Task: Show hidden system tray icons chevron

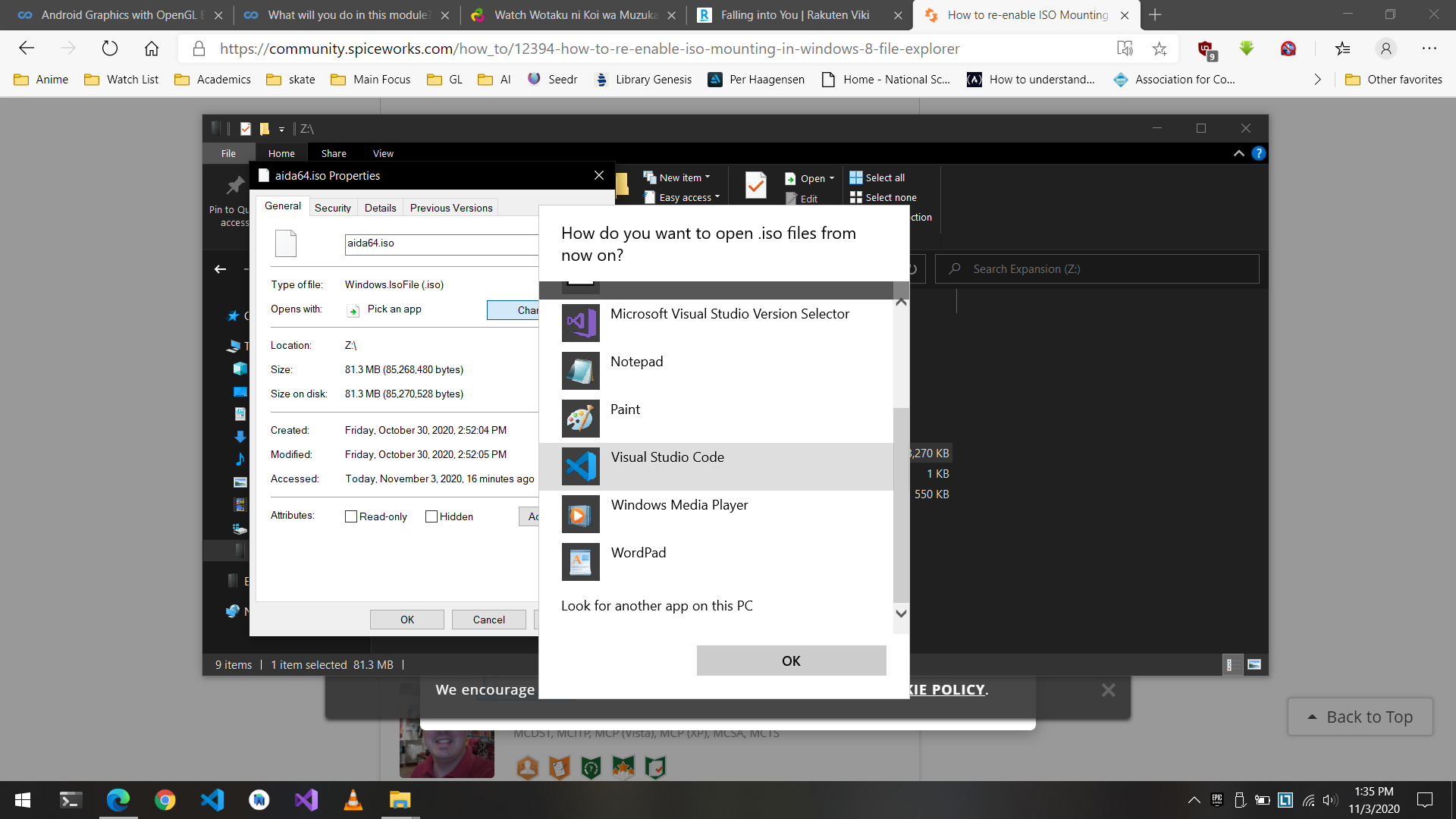Action: (1194, 800)
